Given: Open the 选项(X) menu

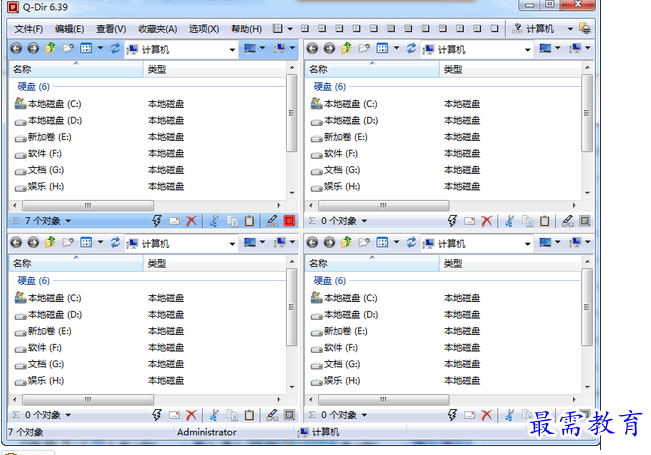Looking at the screenshot, I should tap(204, 29).
